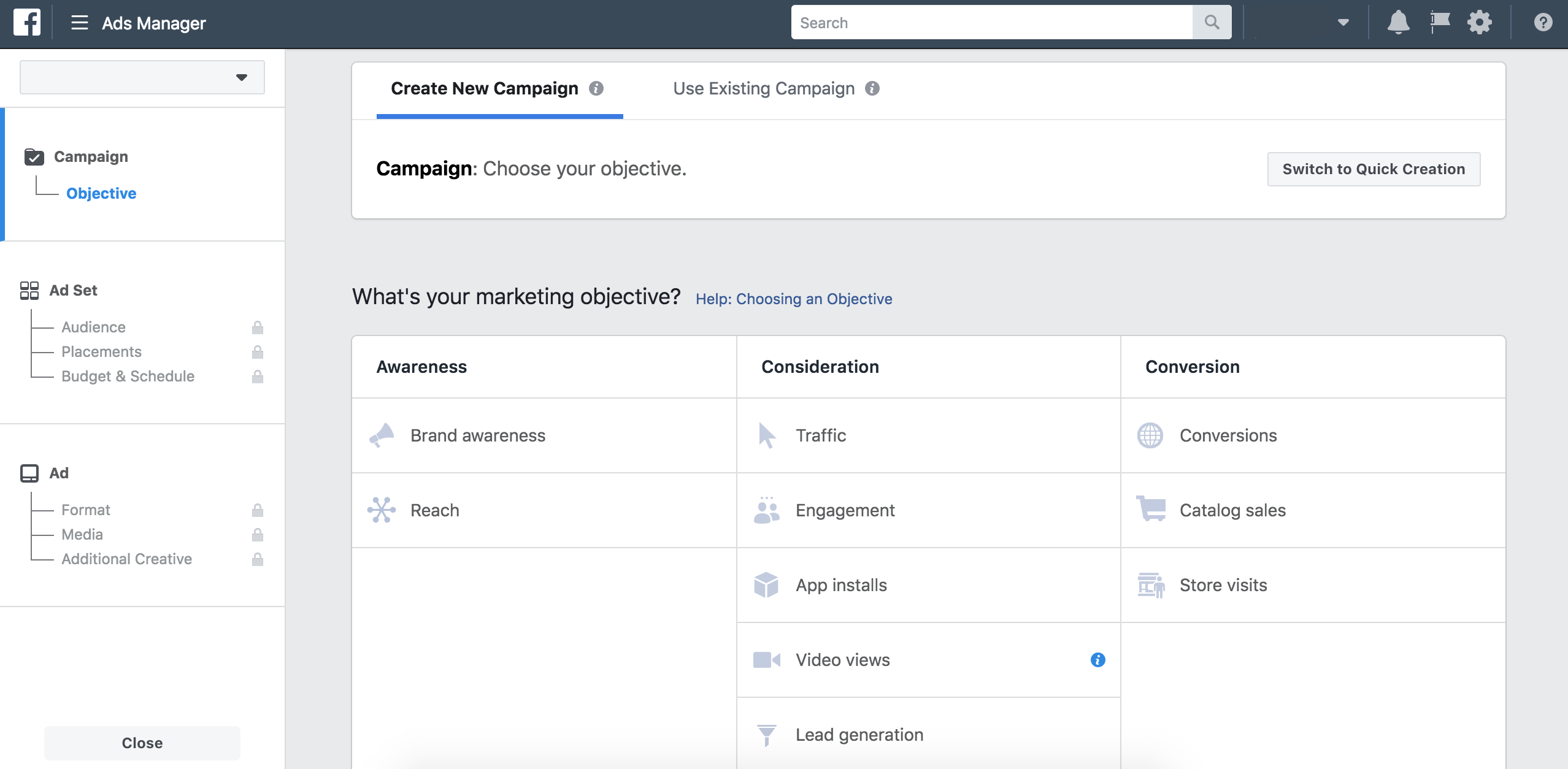Click Switch to Quick Creation button
This screenshot has height=769, width=1568.
click(1374, 169)
